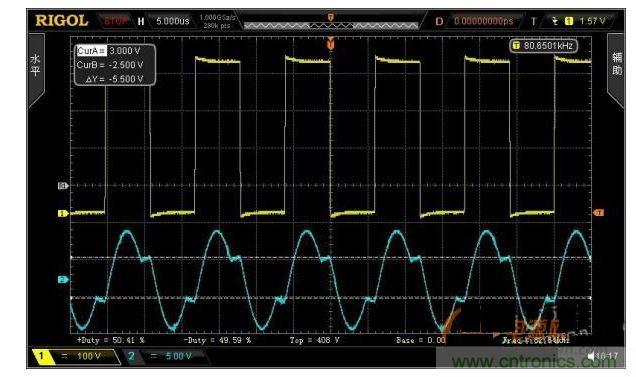Click the 80.6501kHz frequency counter badge

point(544,45)
